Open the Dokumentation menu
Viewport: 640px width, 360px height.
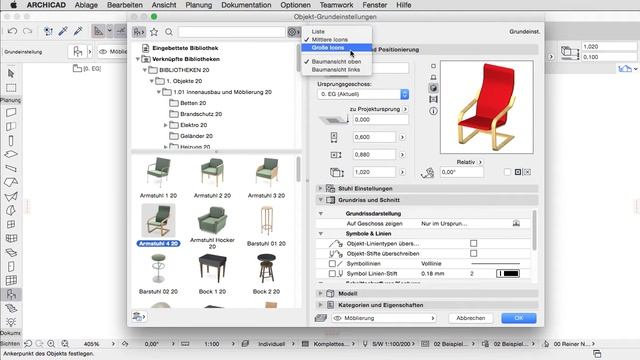(x=246, y=5)
